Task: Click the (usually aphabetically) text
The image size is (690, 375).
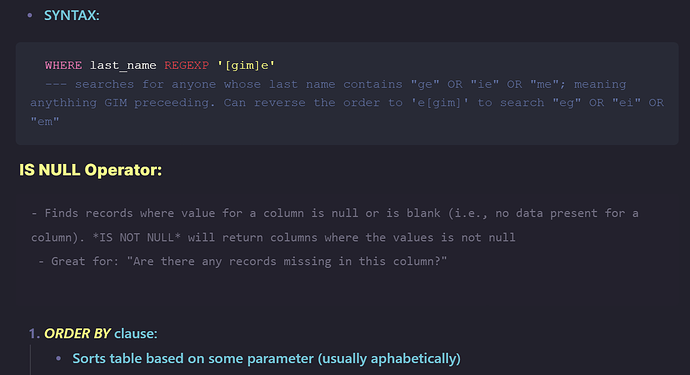Action: point(389,359)
